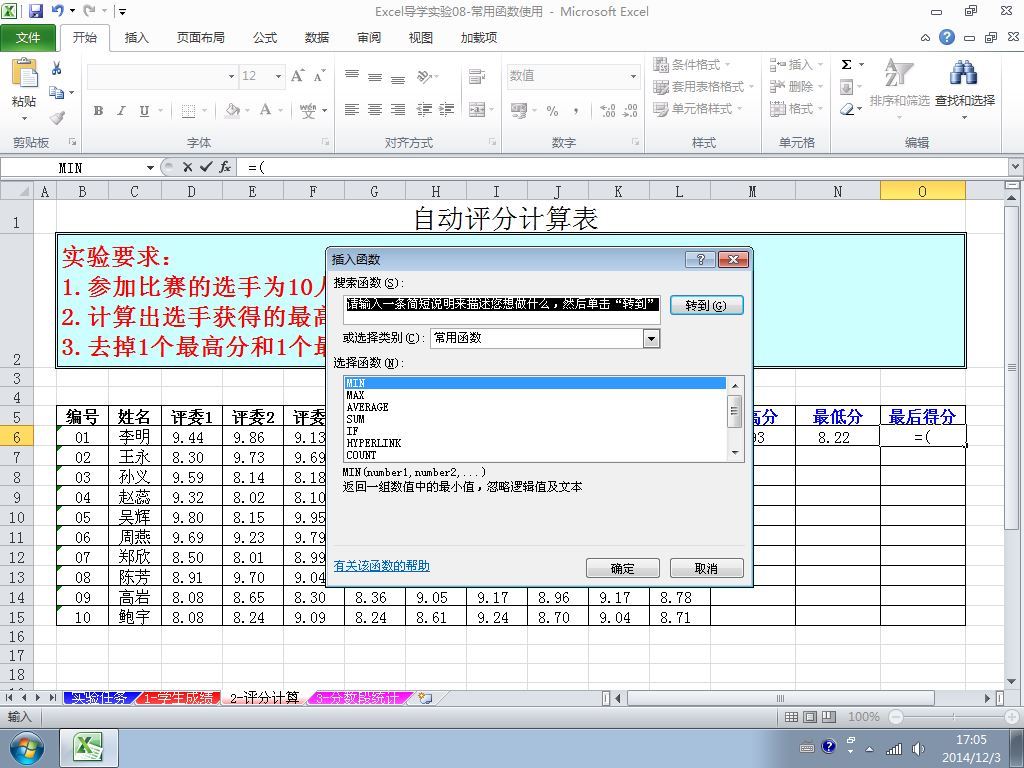Click the Increase font size icon
The width and height of the screenshot is (1024, 768).
pyautogui.click(x=297, y=76)
